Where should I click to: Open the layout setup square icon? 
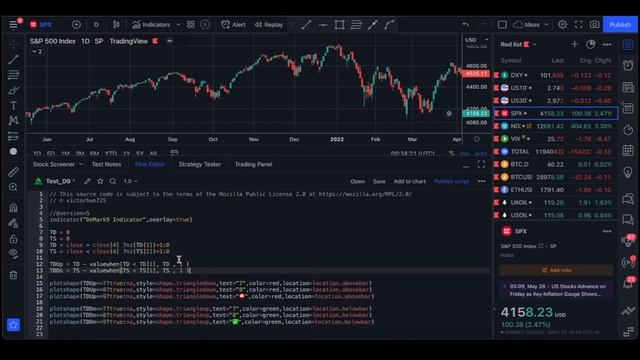point(502,24)
